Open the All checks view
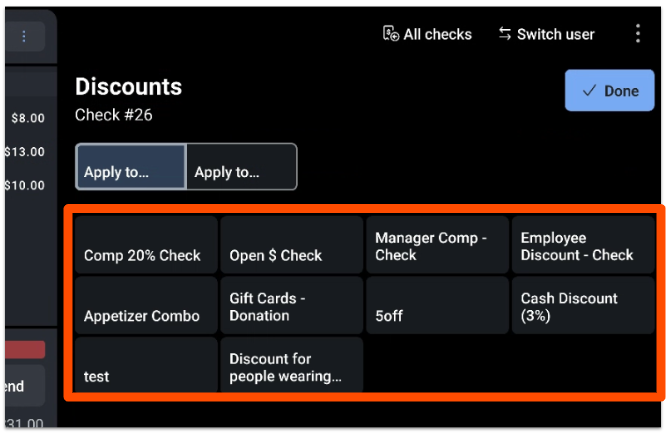The width and height of the screenshot is (671, 440). click(x=427, y=34)
